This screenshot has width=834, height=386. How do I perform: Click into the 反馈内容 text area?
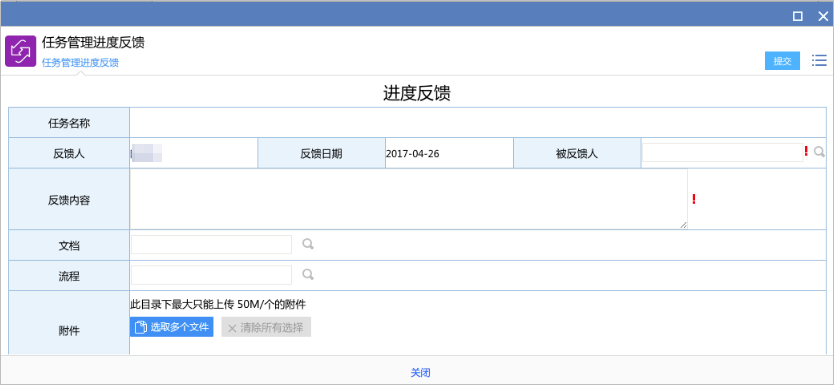pos(408,199)
